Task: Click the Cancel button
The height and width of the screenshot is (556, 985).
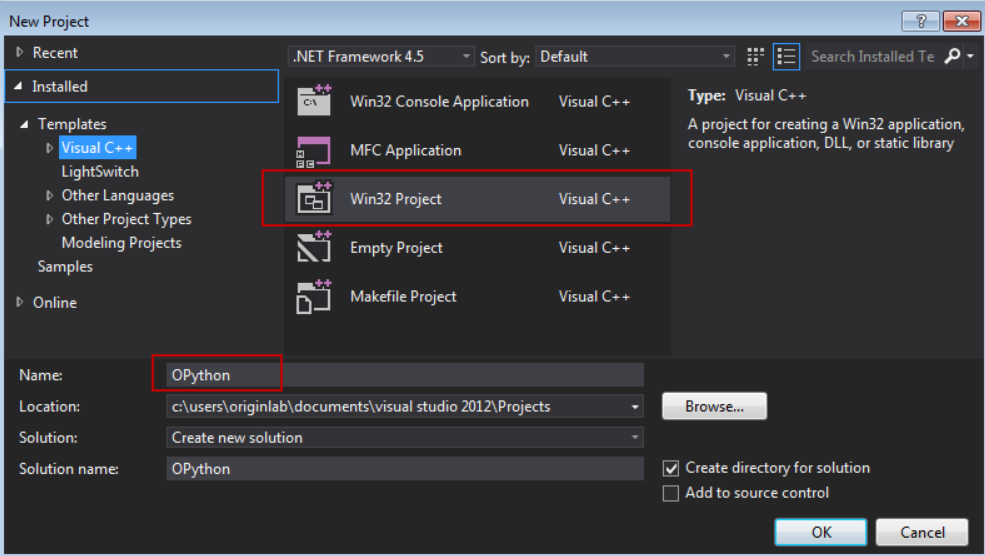Action: pyautogui.click(x=922, y=532)
